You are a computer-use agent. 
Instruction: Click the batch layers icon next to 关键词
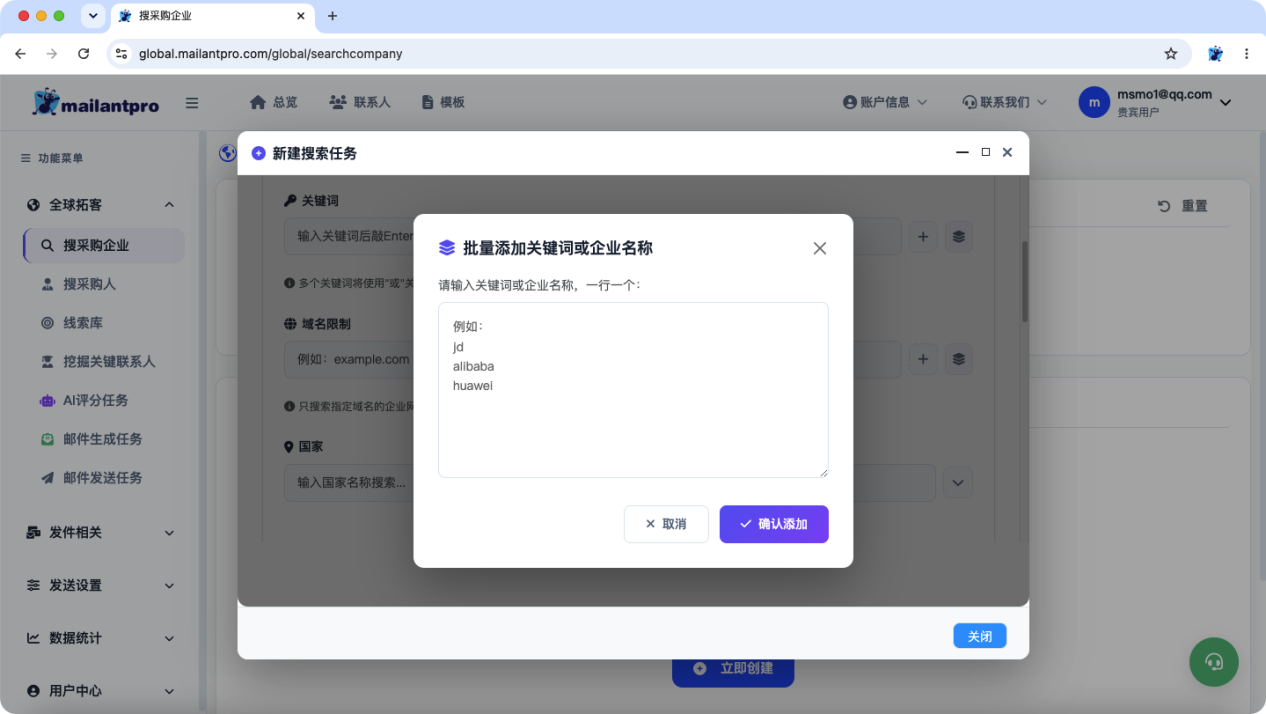click(x=959, y=237)
